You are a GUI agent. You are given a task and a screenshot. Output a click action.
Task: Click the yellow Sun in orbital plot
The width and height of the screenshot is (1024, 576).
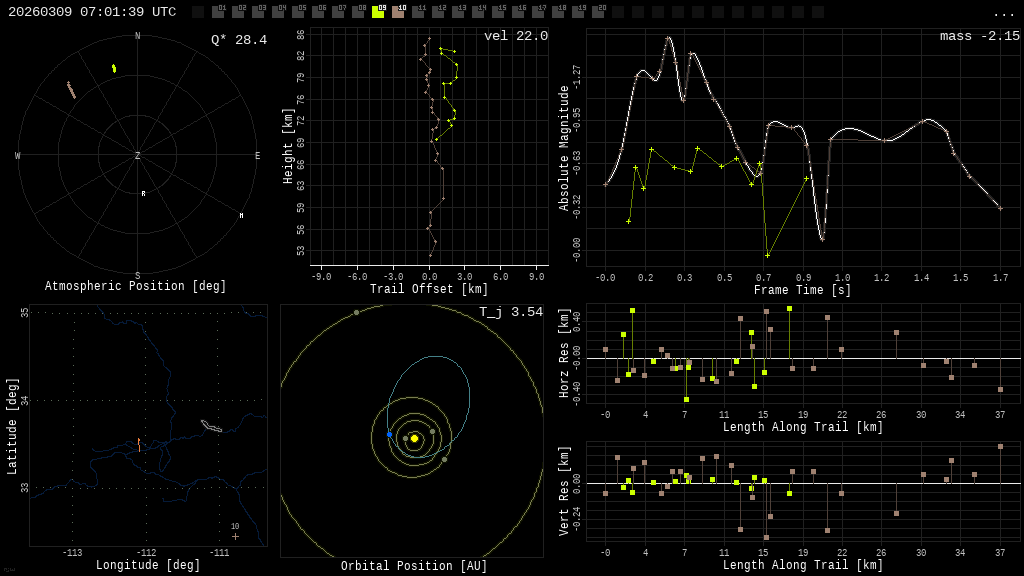pos(414,438)
